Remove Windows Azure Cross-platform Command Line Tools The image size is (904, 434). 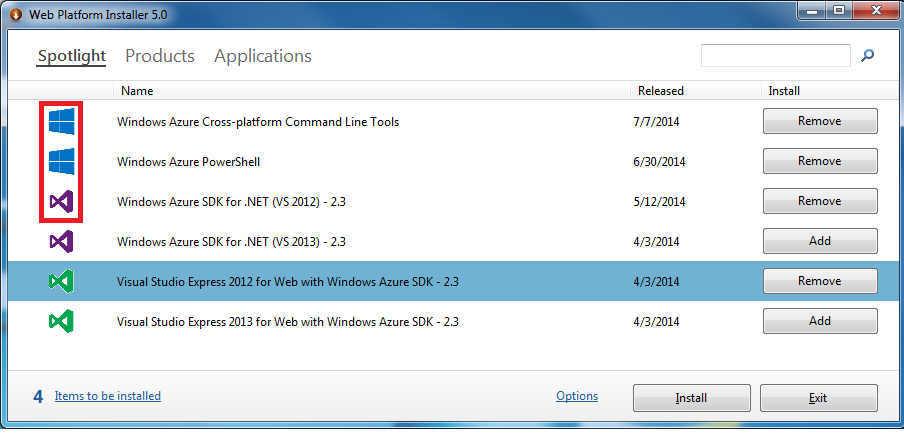(820, 121)
